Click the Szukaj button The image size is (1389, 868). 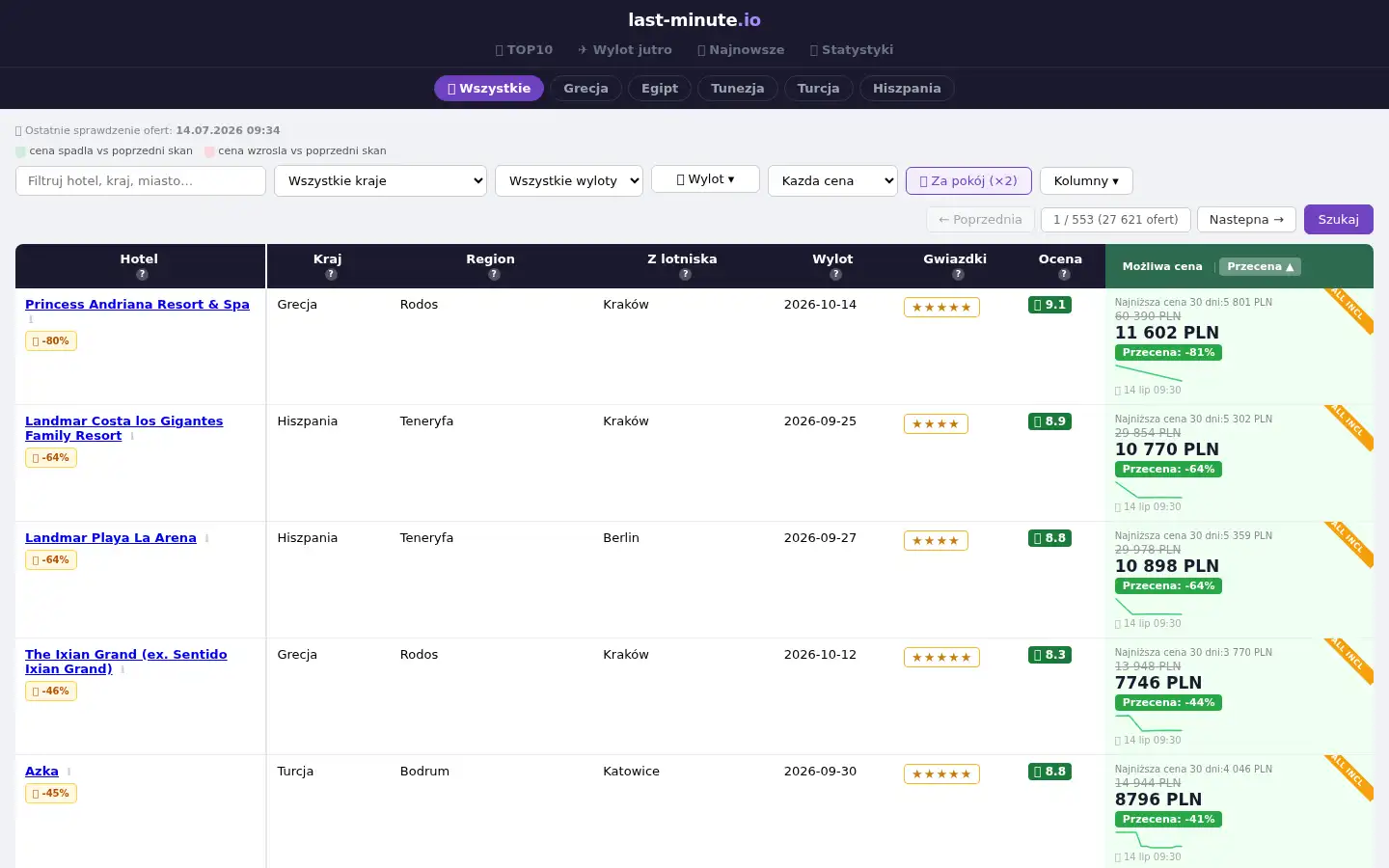(1339, 220)
